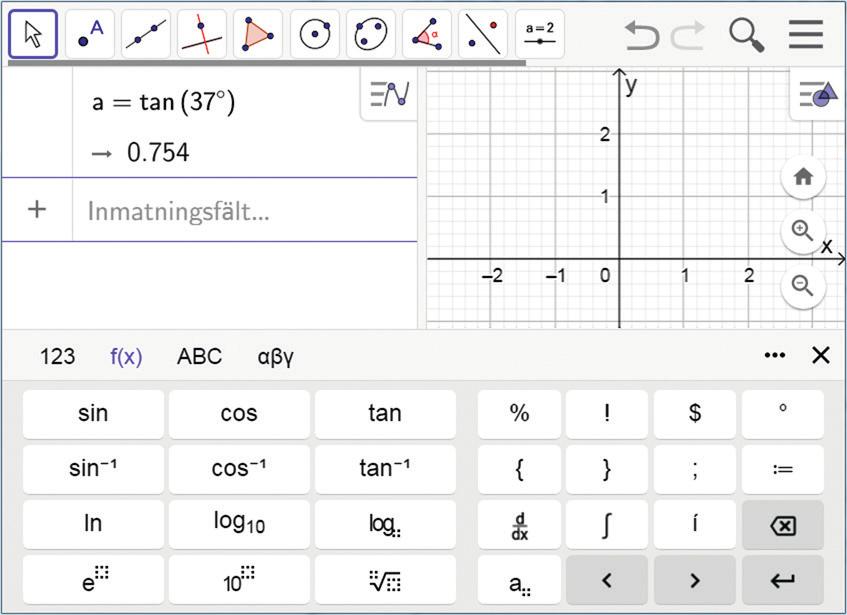Move cursor left with arrow key

(x=607, y=580)
